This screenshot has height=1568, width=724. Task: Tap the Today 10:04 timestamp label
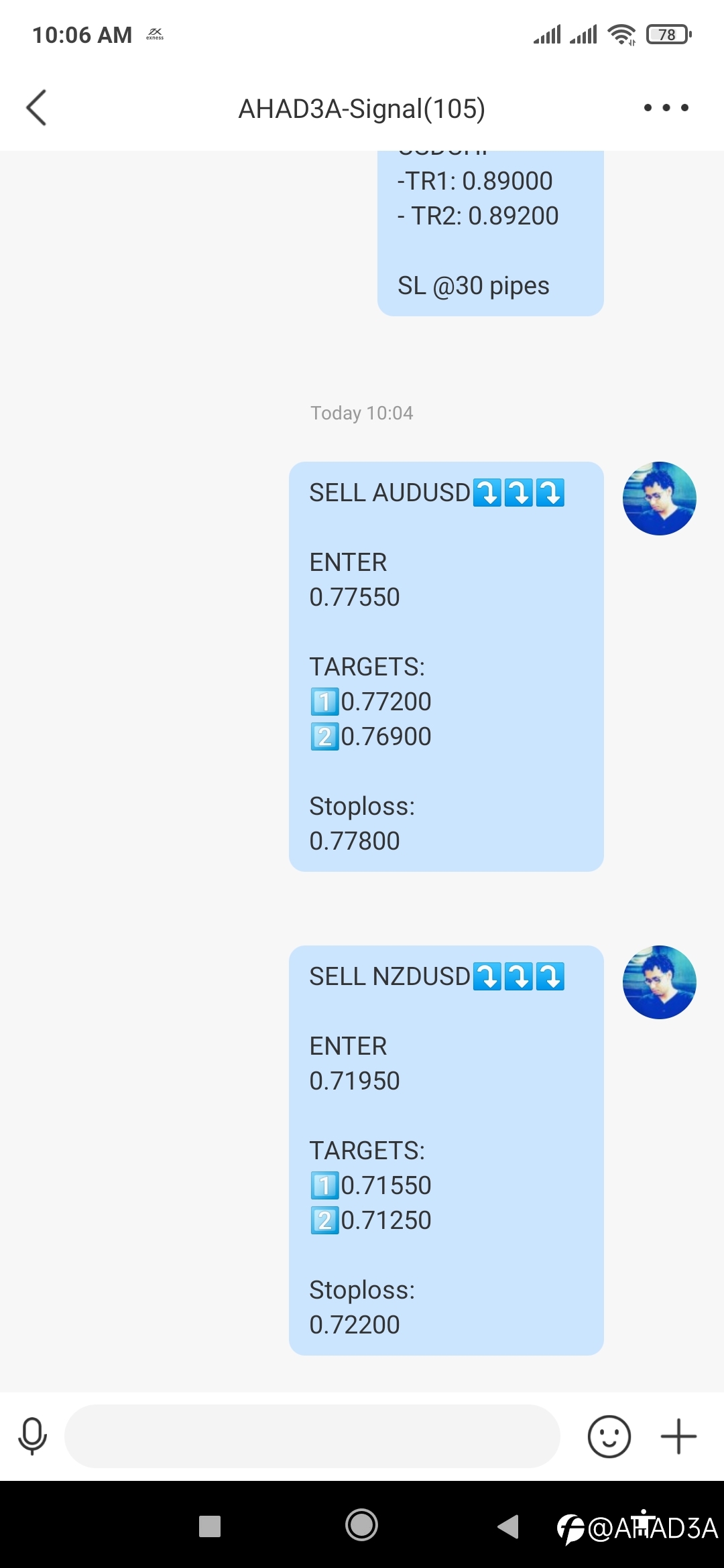click(x=362, y=413)
